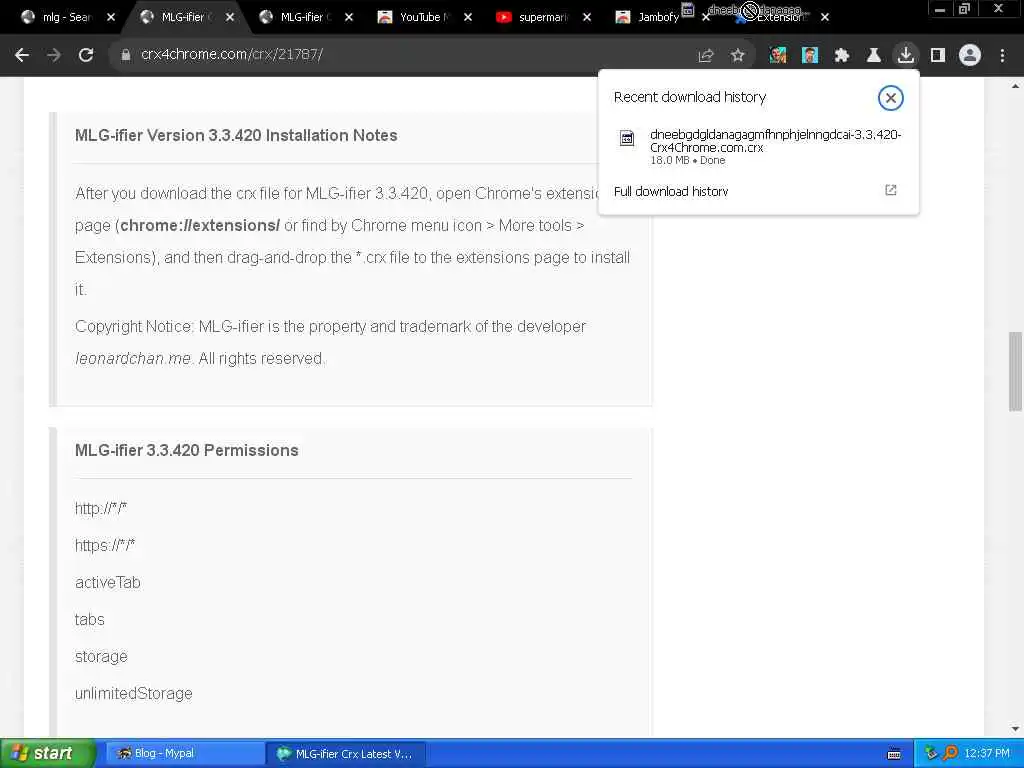Click the orange magnifier tray icon

coord(950,753)
